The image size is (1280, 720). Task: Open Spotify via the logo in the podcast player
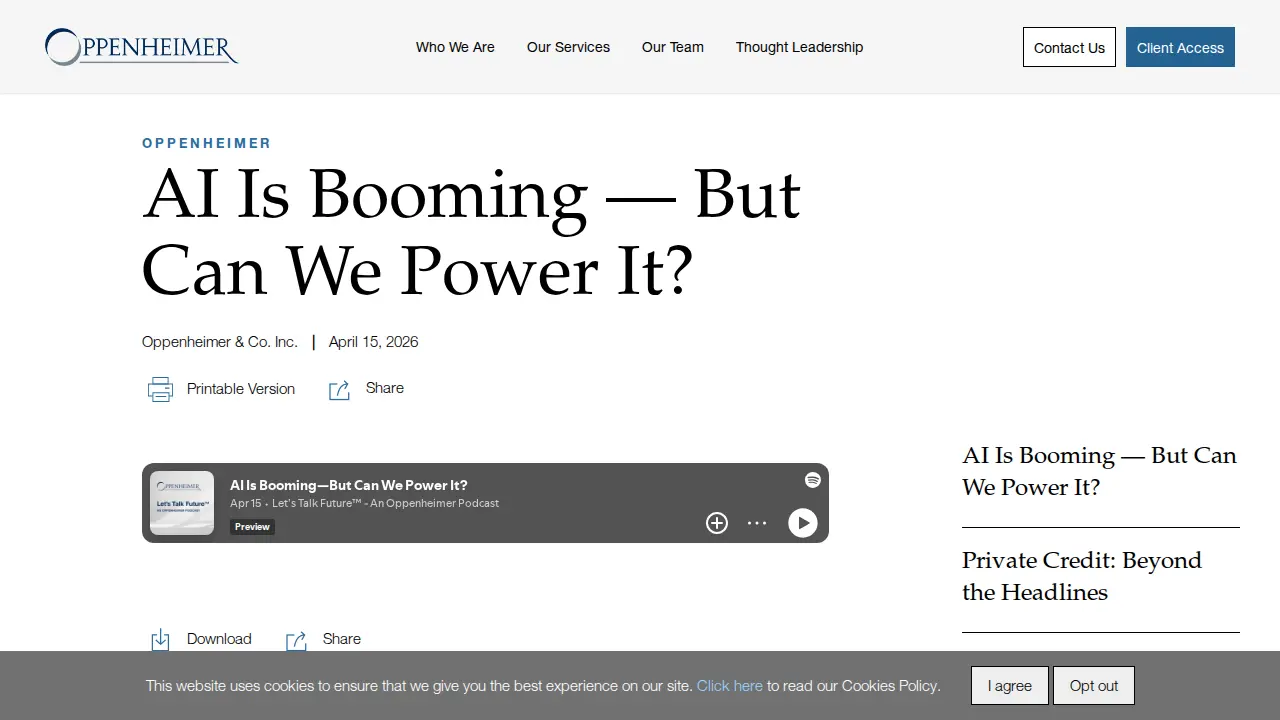[813, 480]
